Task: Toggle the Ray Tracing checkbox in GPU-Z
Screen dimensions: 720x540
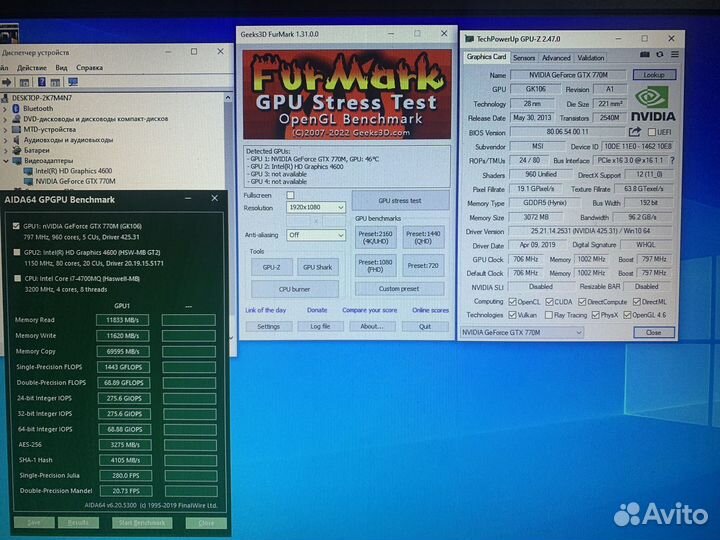Action: coord(548,315)
